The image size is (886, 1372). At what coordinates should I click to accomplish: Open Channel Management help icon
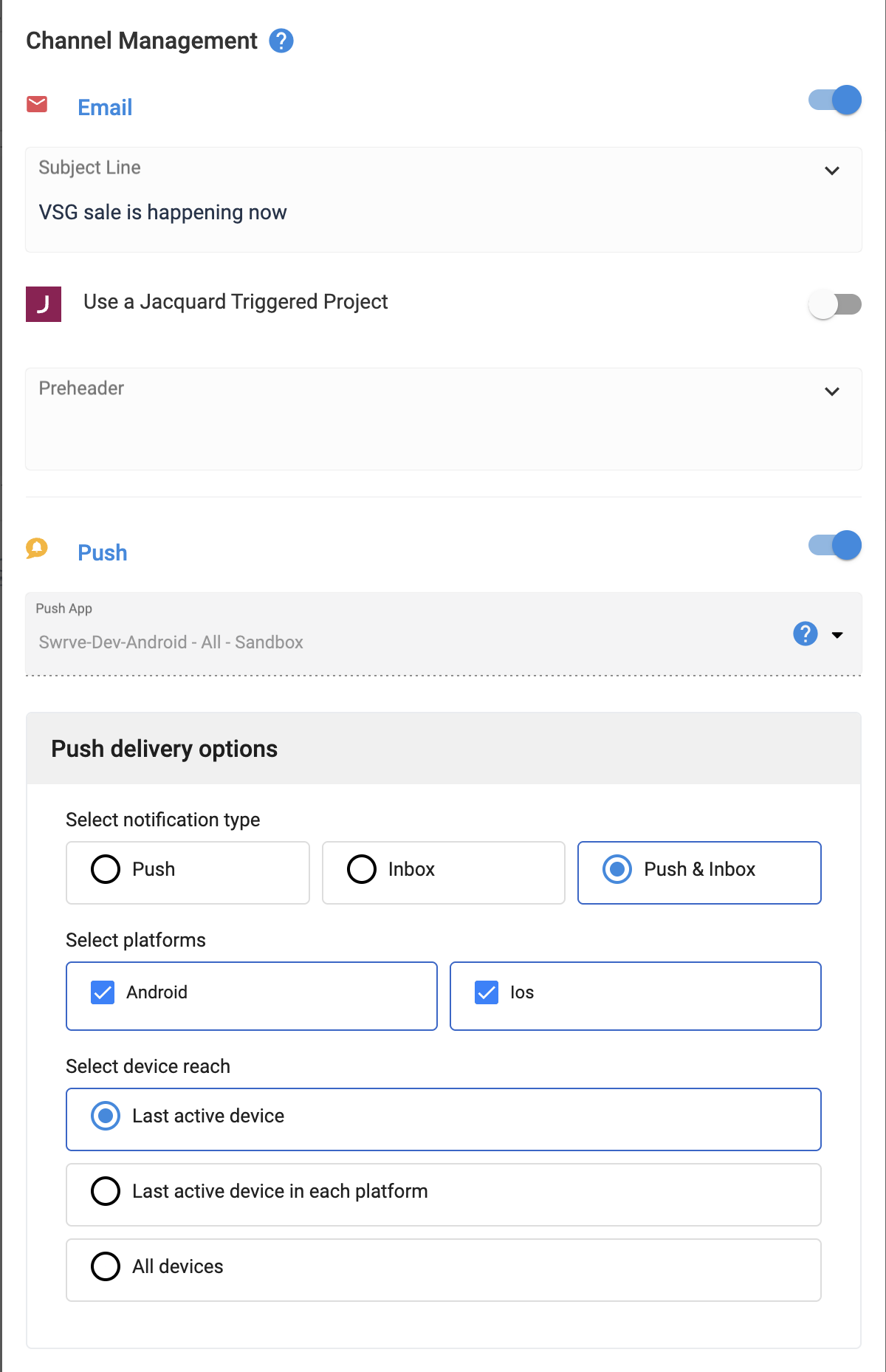281,41
